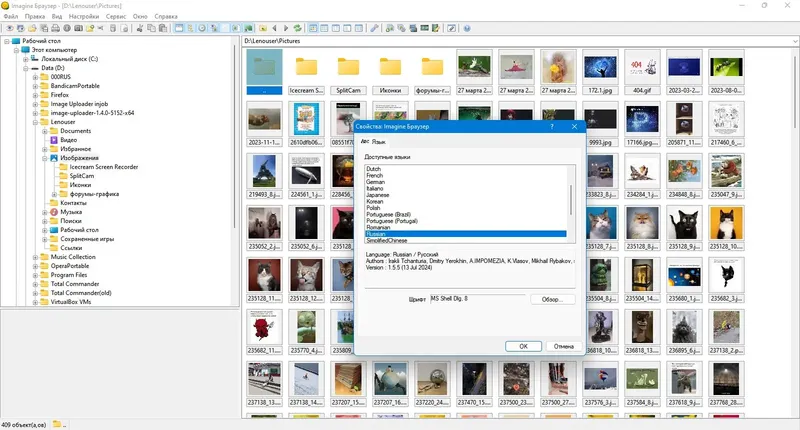This screenshot has height=430, width=800.
Task: Open the Настройки menu
Action: (84, 16)
